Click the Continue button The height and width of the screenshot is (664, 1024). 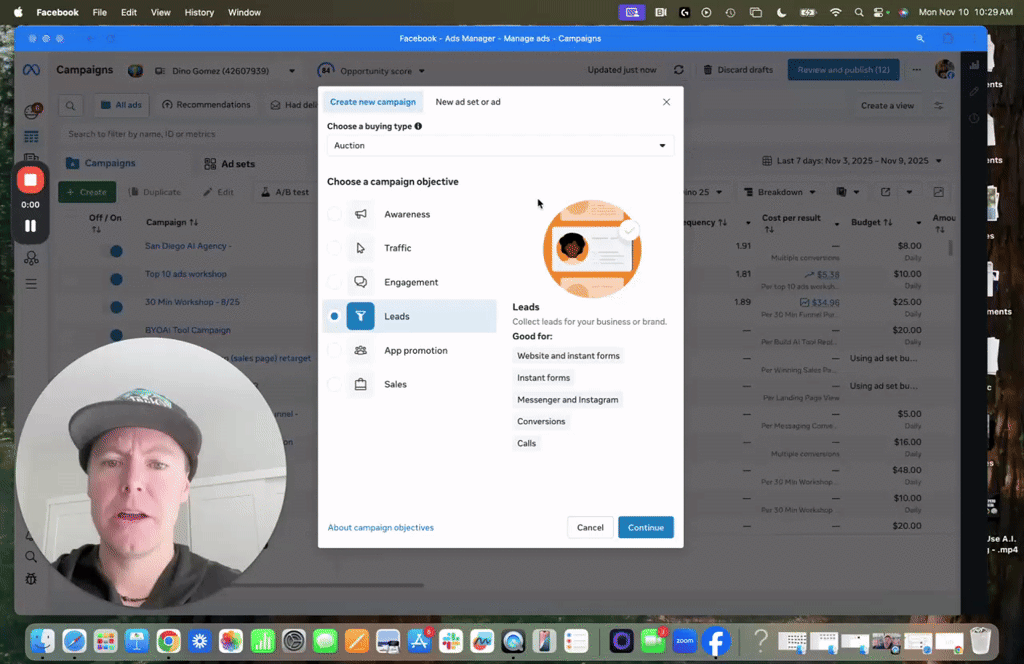point(645,527)
